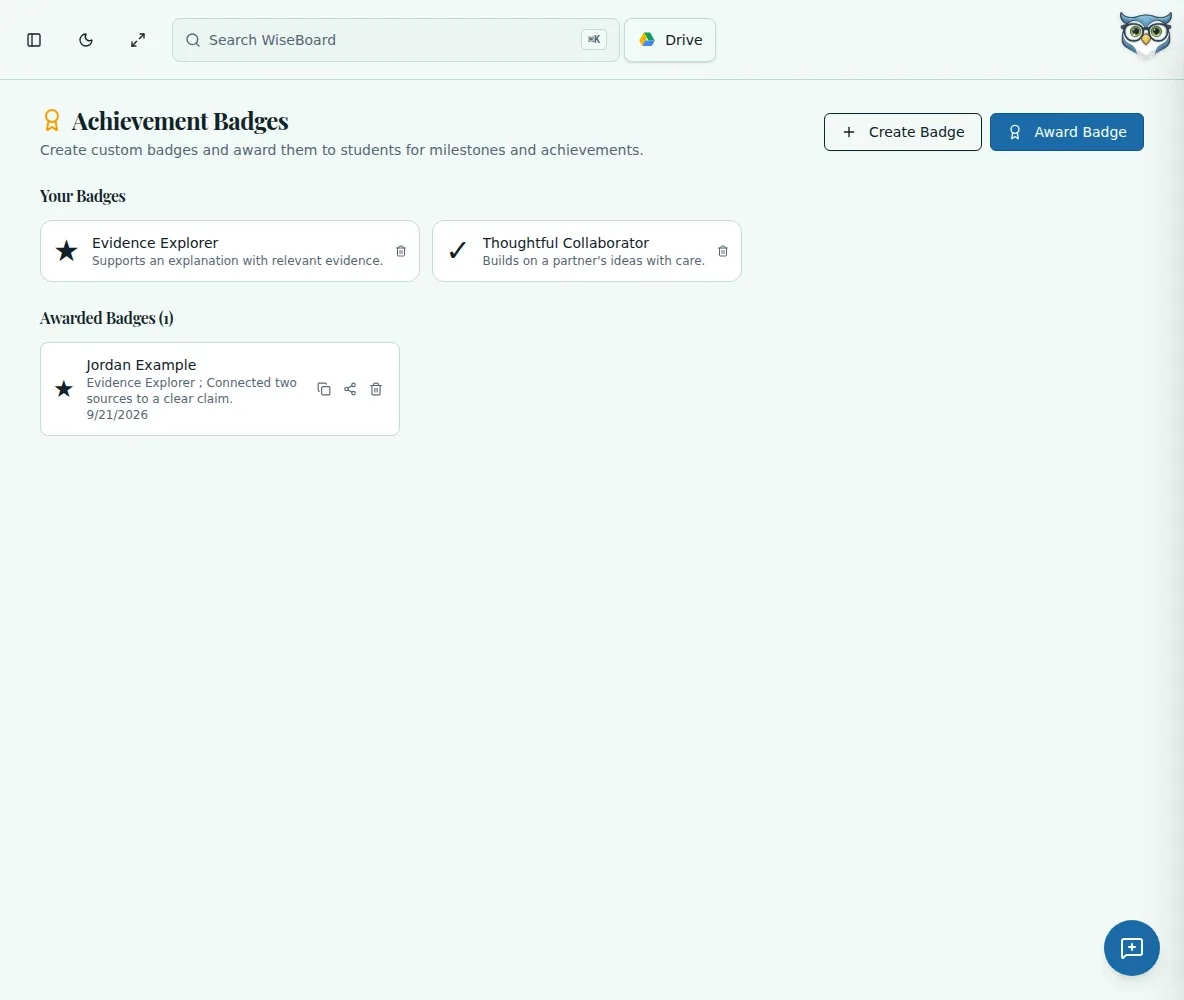Open the owl profile avatar
Image resolution: width=1184 pixels, height=1000 pixels.
coord(1145,35)
